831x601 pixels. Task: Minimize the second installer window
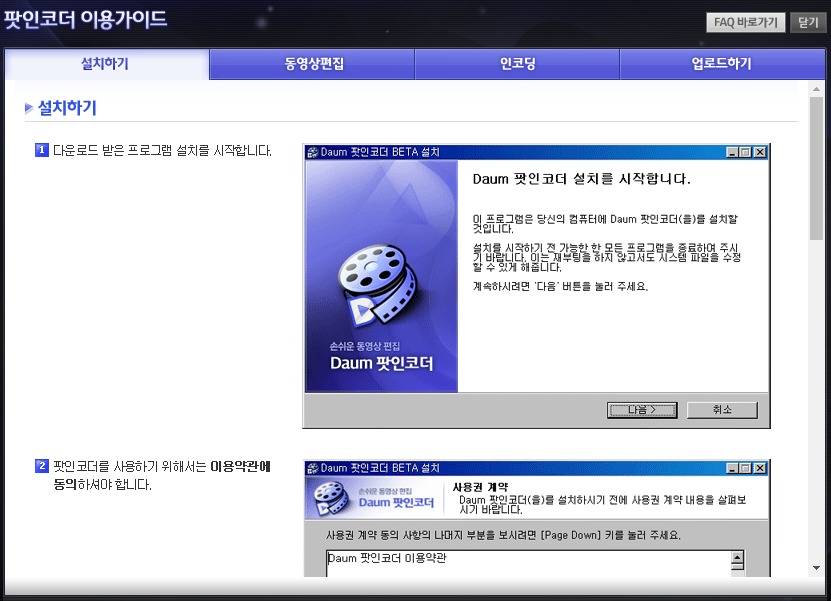[x=732, y=469]
